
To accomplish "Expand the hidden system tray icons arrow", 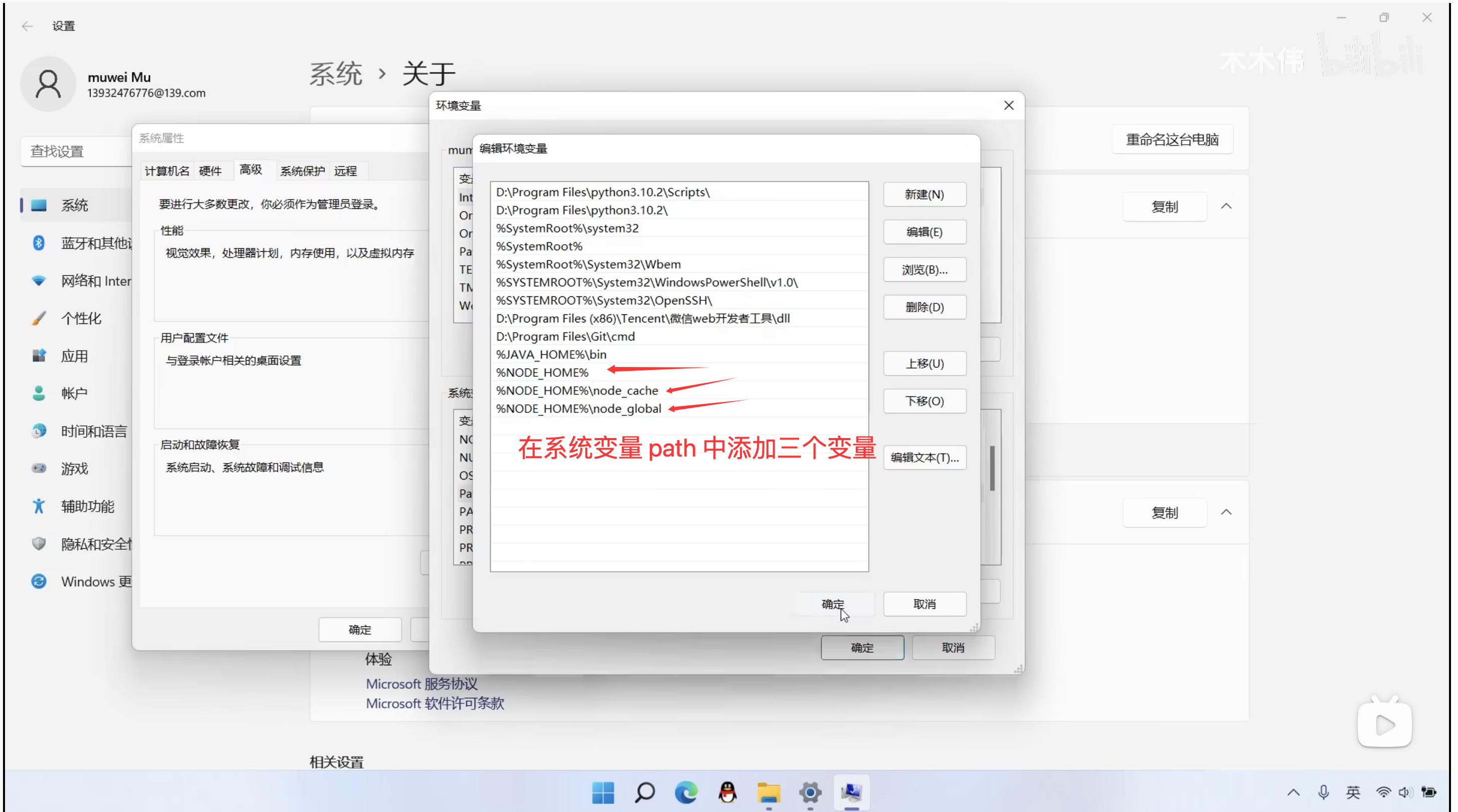I will point(1293,792).
